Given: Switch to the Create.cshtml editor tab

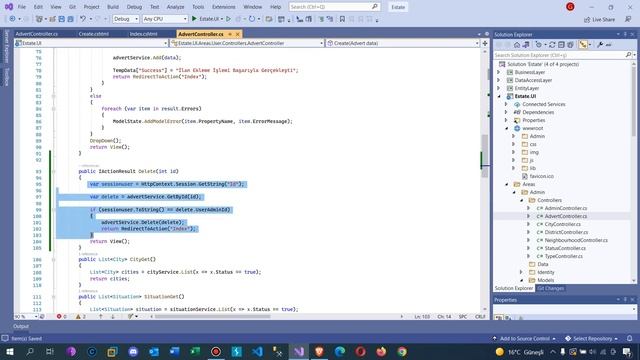Looking at the screenshot, I should click(x=93, y=34).
